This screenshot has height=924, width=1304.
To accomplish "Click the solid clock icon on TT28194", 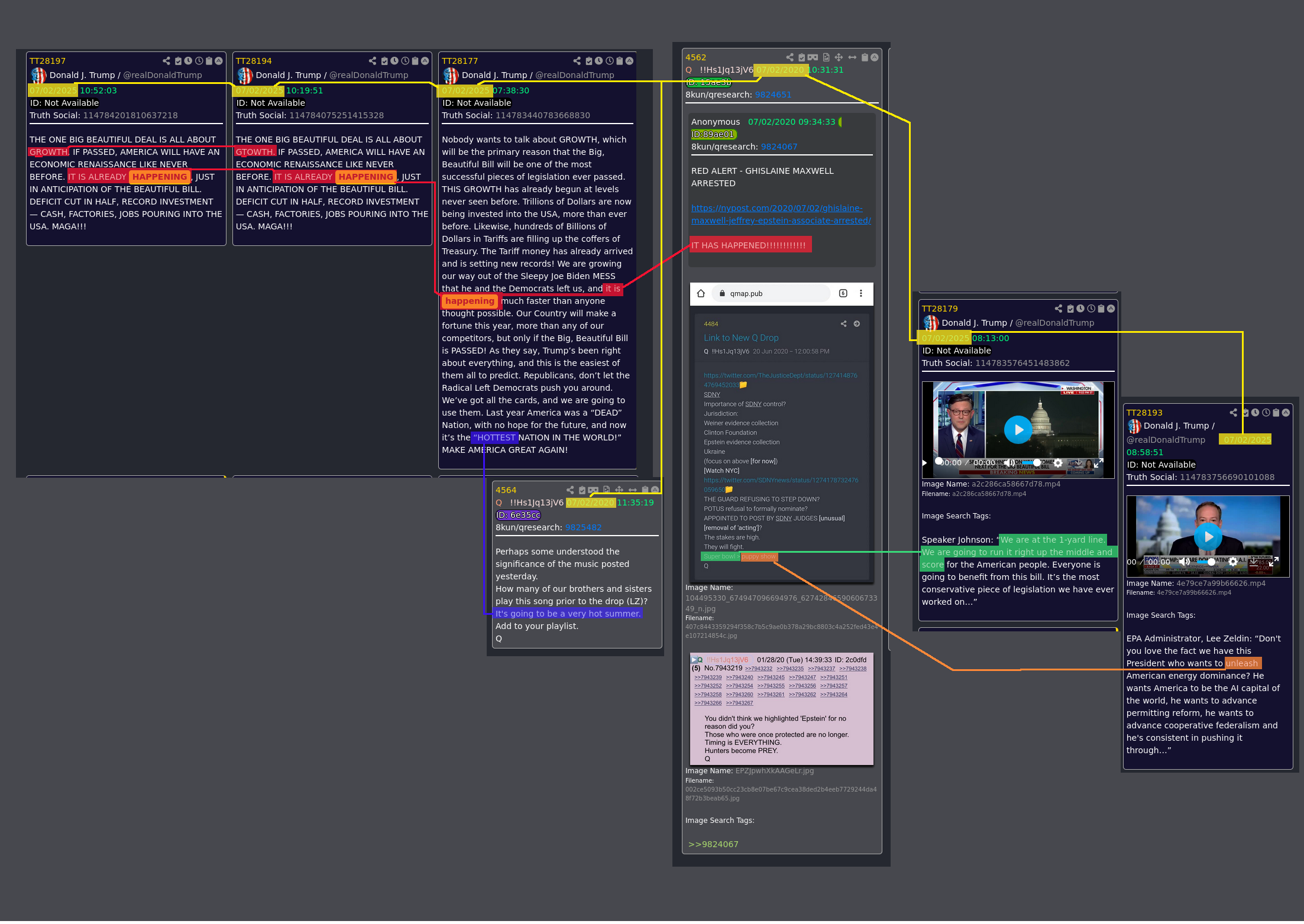I will pyautogui.click(x=394, y=61).
